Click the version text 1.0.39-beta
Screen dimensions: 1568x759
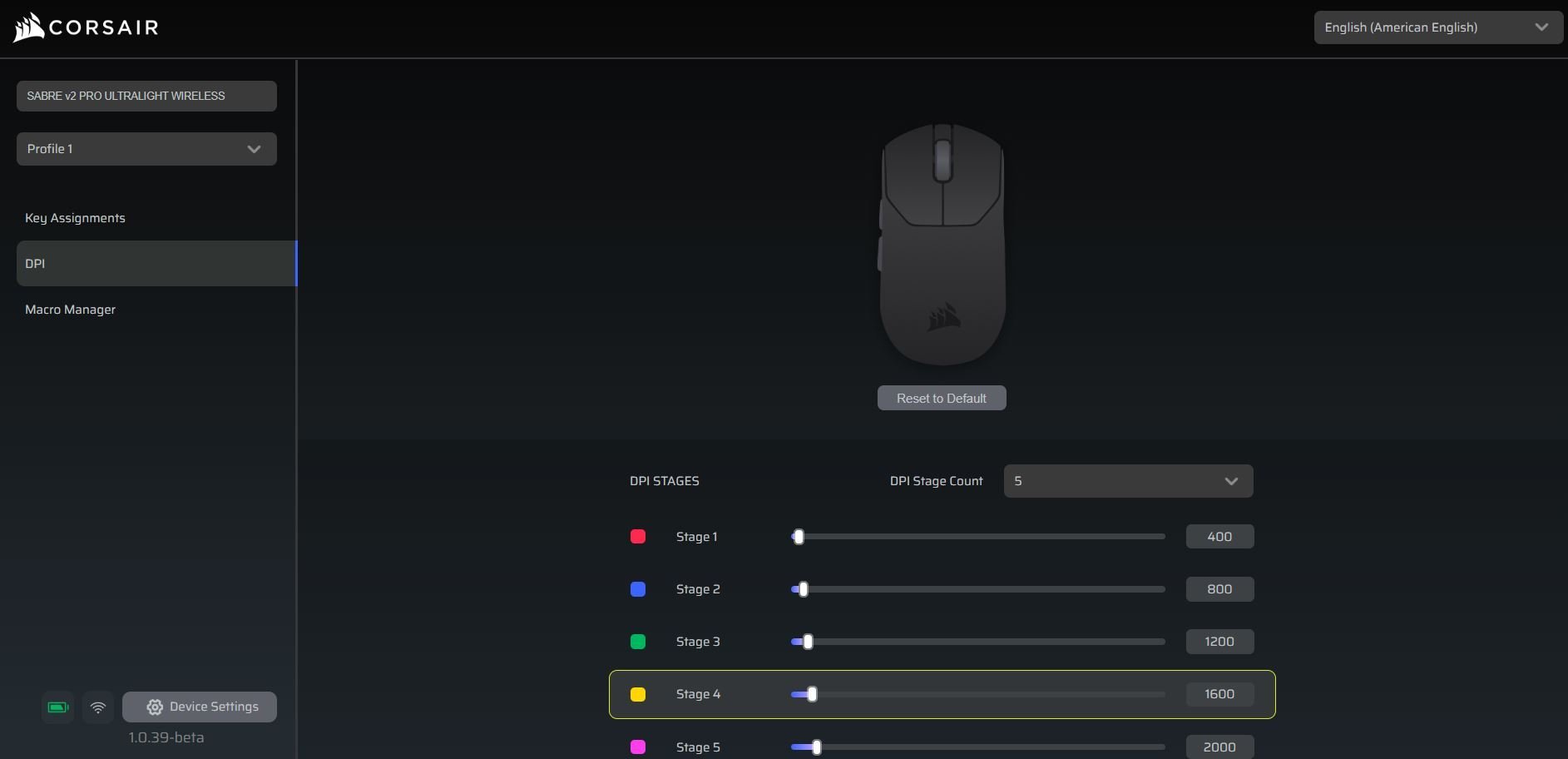pyautogui.click(x=166, y=737)
